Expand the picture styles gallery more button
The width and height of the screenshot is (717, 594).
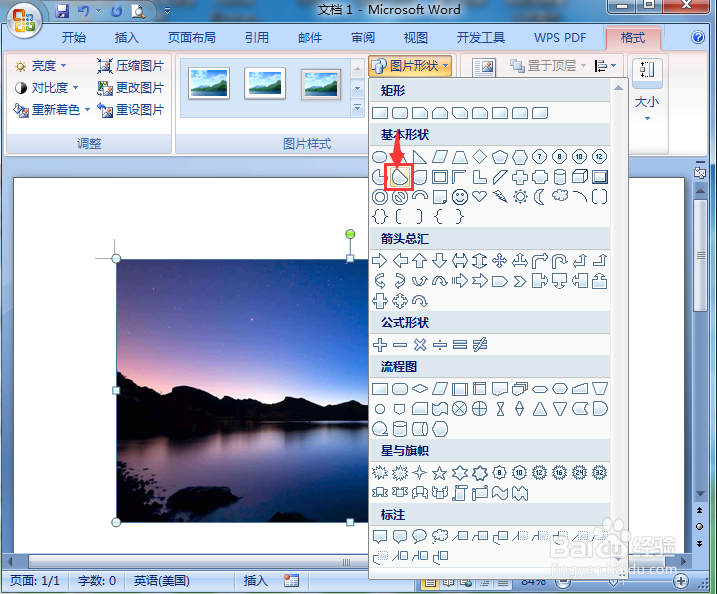point(358,108)
